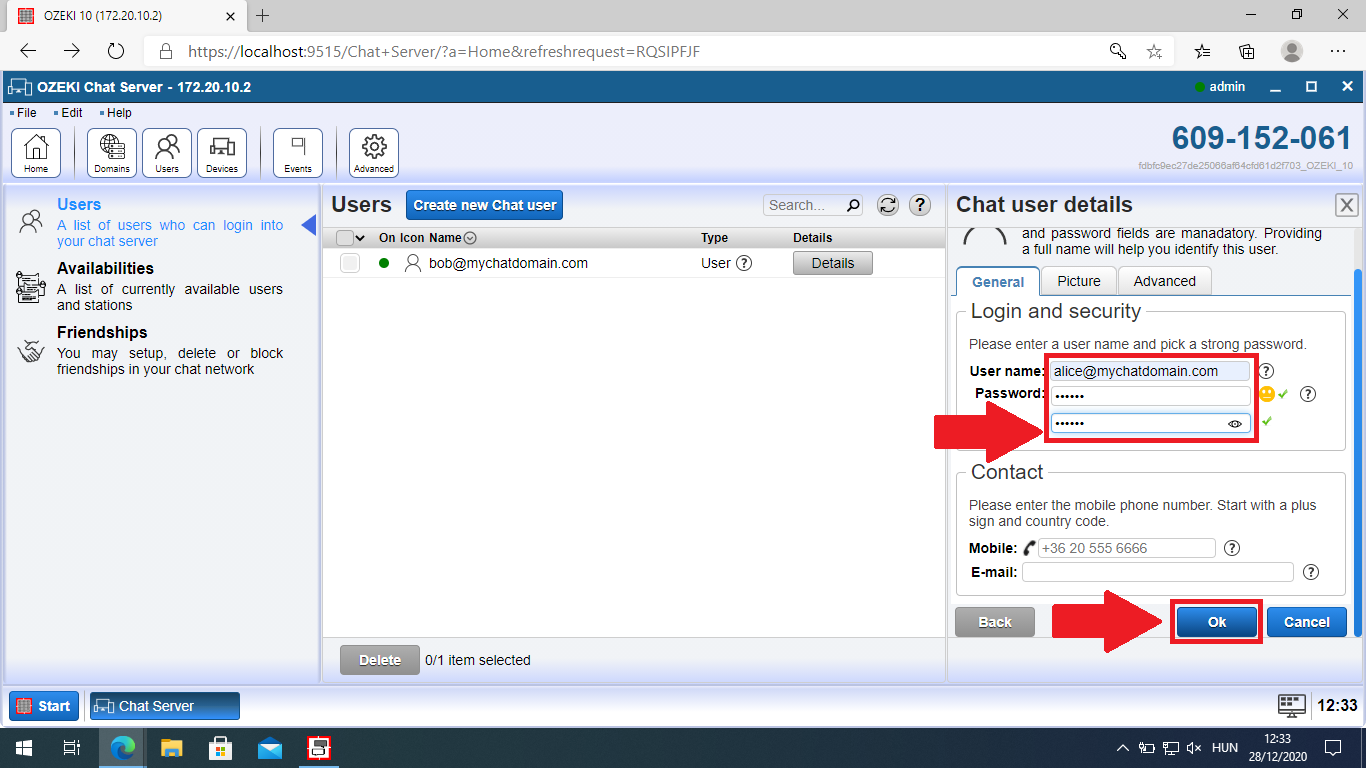
Task: Tick the select-all checkbox in the table header
Action: [x=345, y=238]
